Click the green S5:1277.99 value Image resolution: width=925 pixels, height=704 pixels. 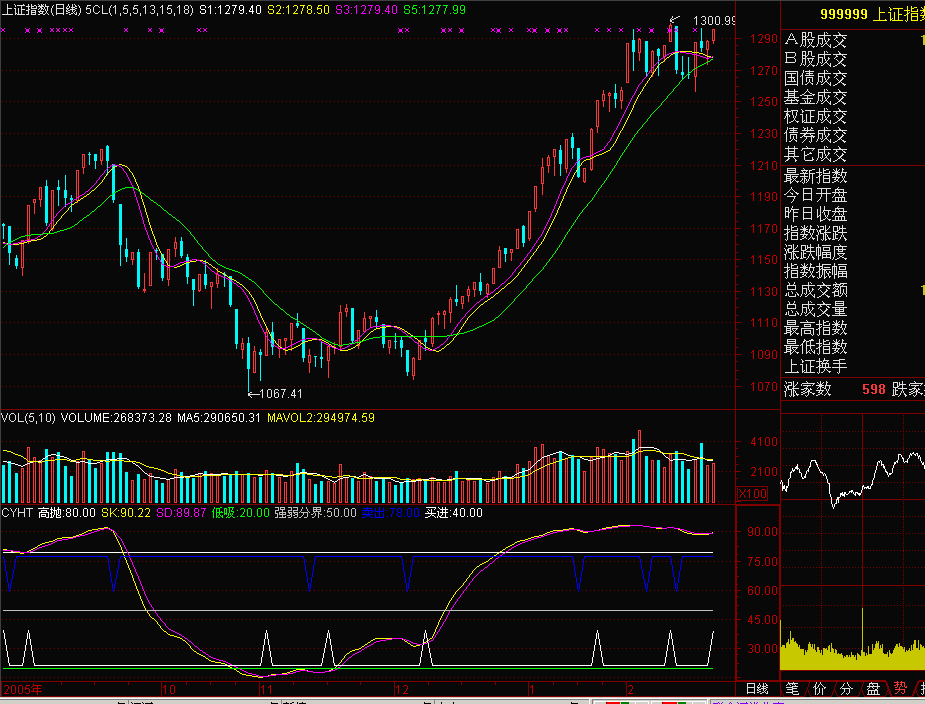434,10
